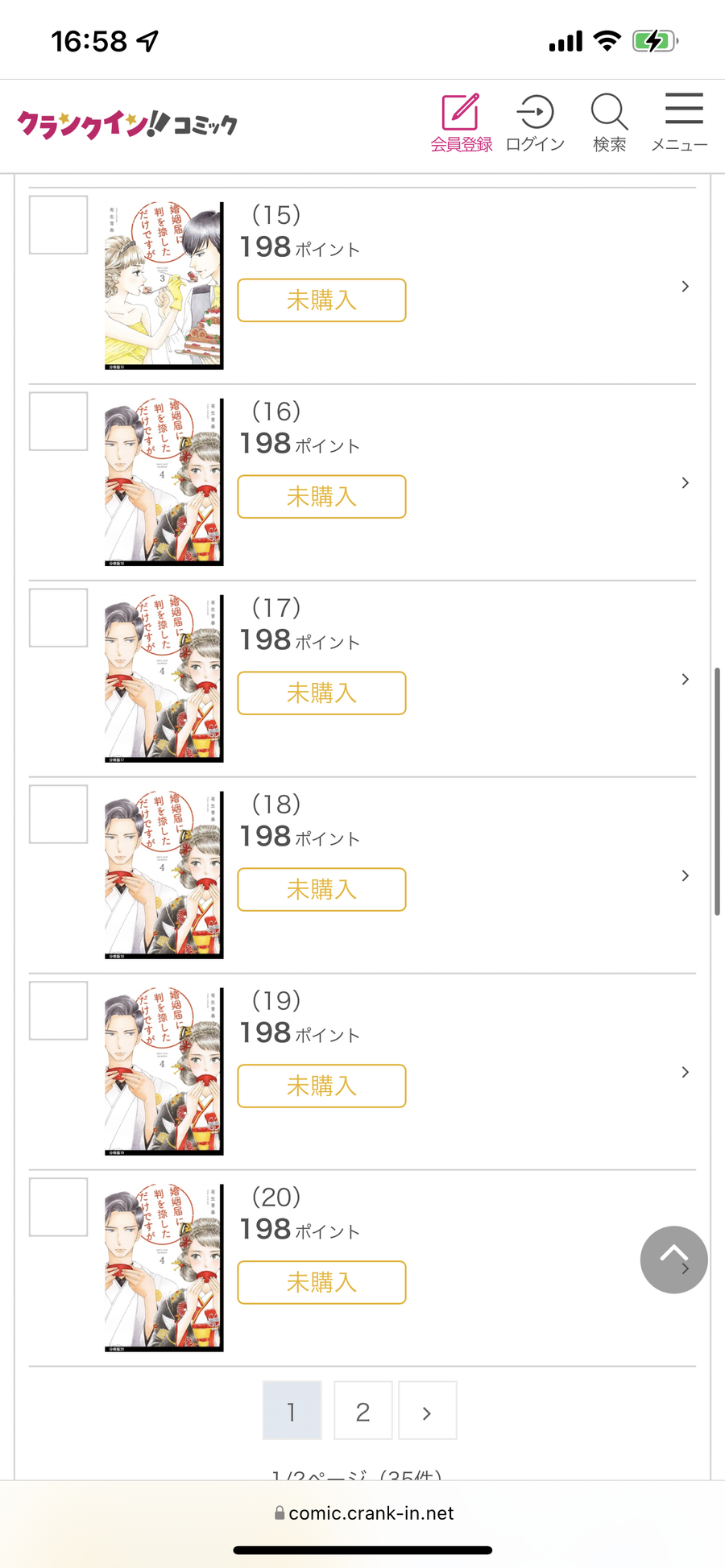Open volume (18) using its right chevron
The width and height of the screenshot is (725, 1568).
pyautogui.click(x=686, y=875)
